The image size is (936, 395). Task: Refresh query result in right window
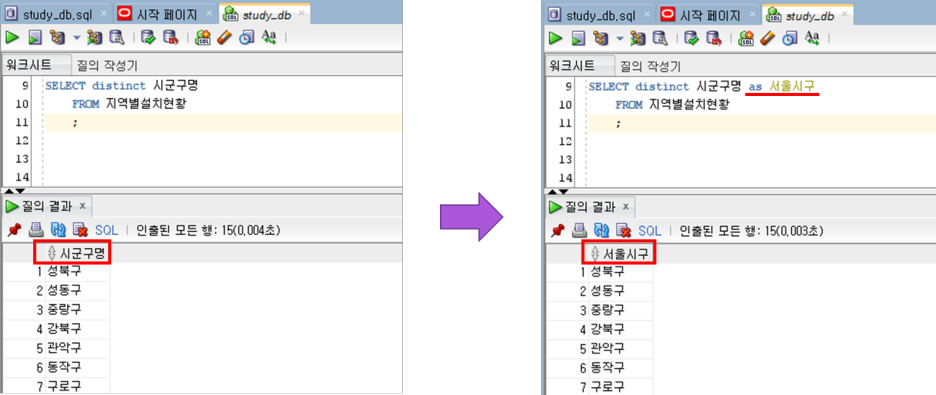[602, 230]
